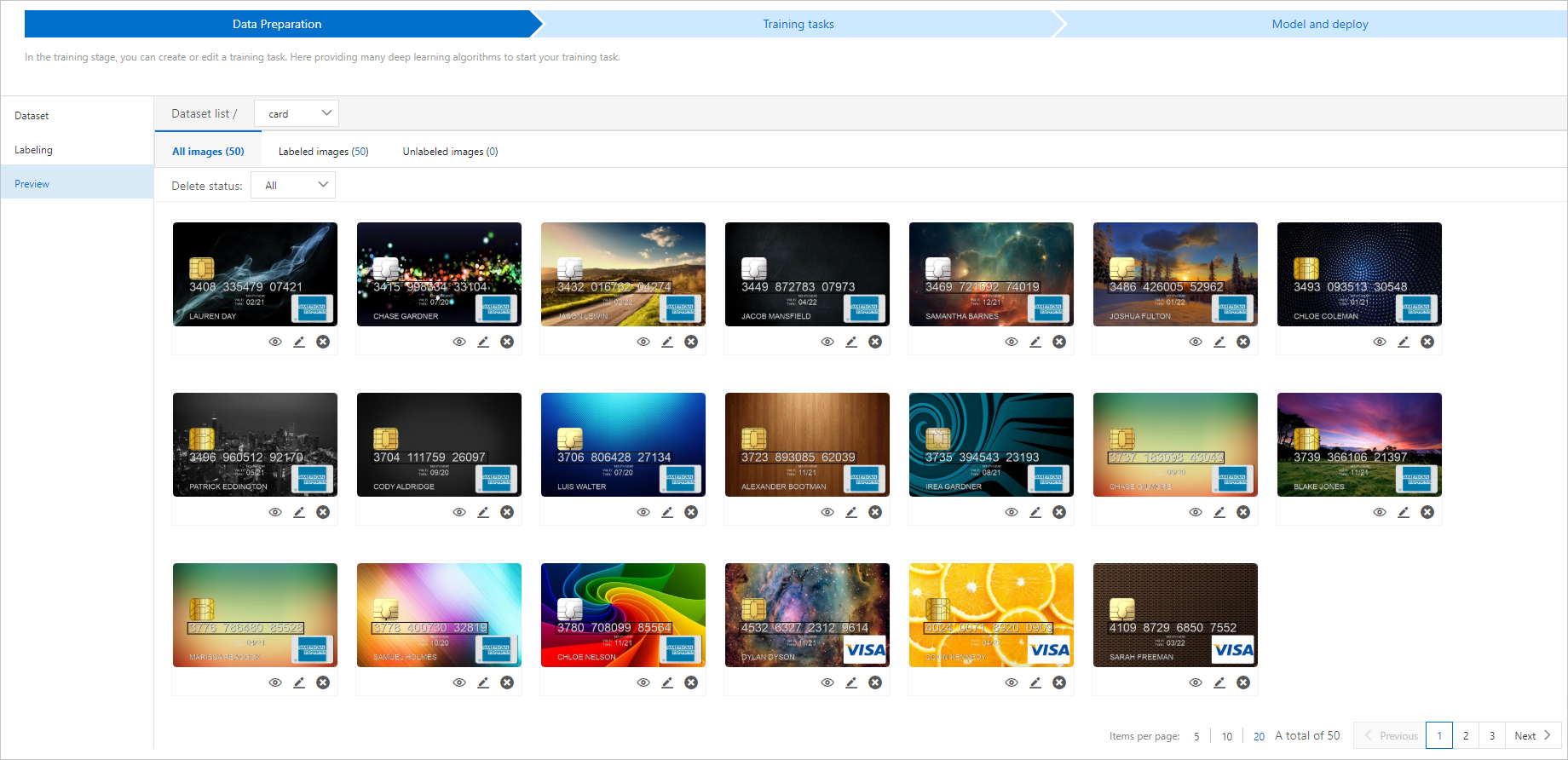Go to page 2
The height and width of the screenshot is (760, 1568).
(1466, 735)
